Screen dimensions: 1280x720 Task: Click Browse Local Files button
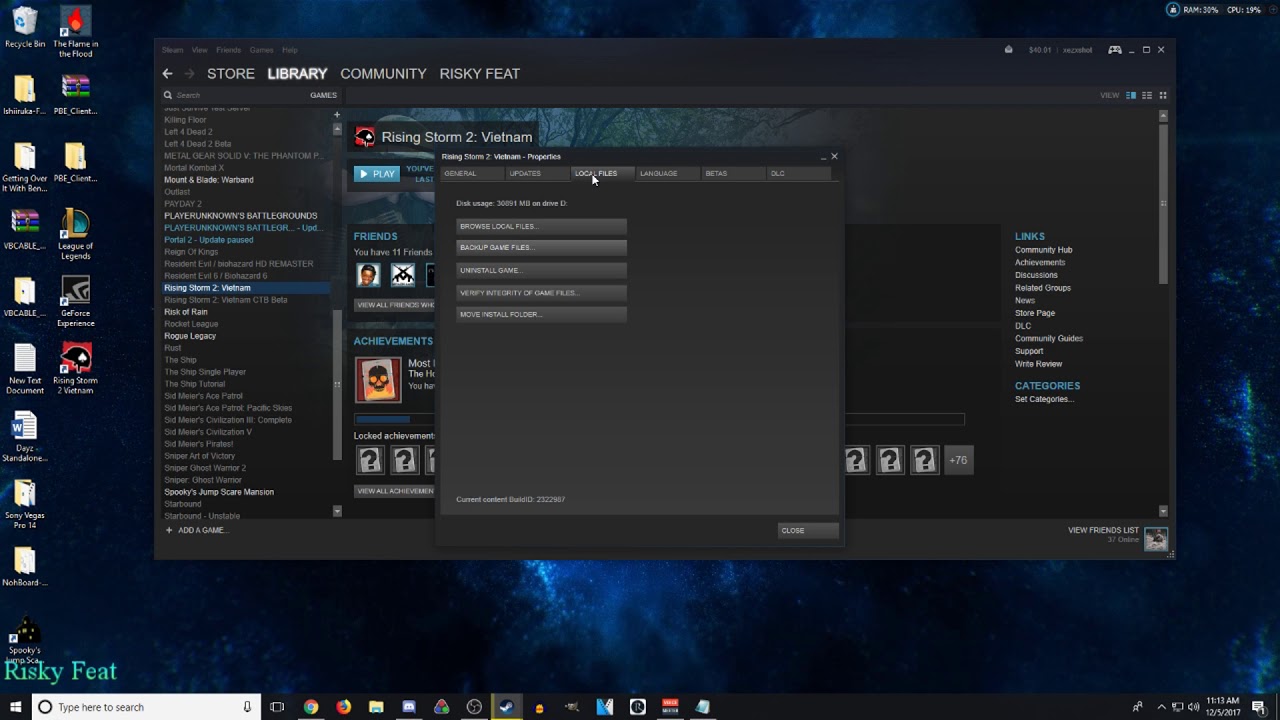541,227
